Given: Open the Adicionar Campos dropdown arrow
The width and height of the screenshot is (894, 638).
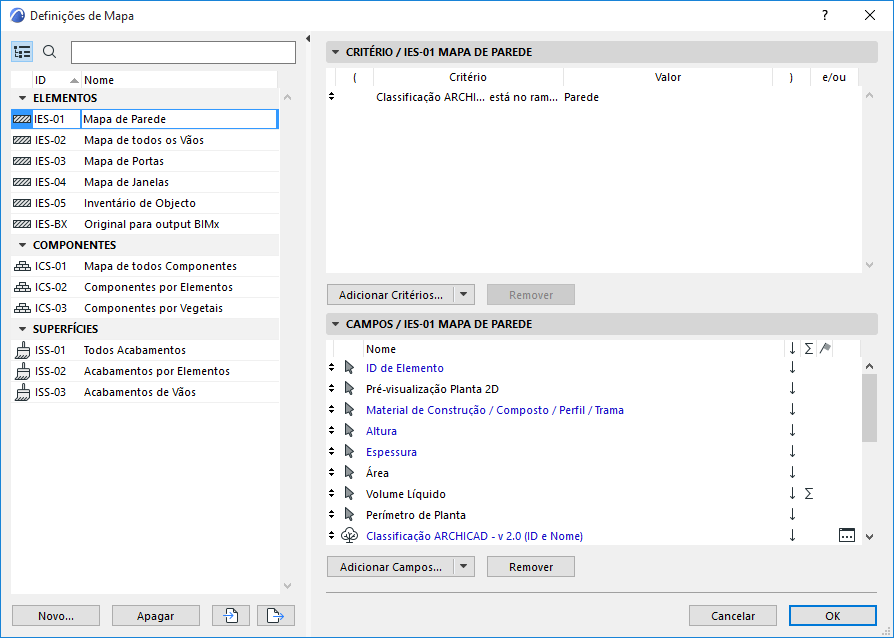Looking at the screenshot, I should tap(464, 567).
